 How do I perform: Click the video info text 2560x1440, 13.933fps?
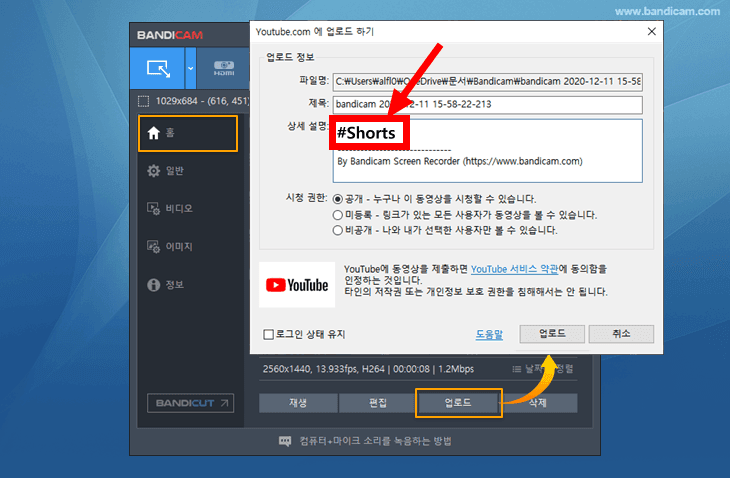click(368, 369)
